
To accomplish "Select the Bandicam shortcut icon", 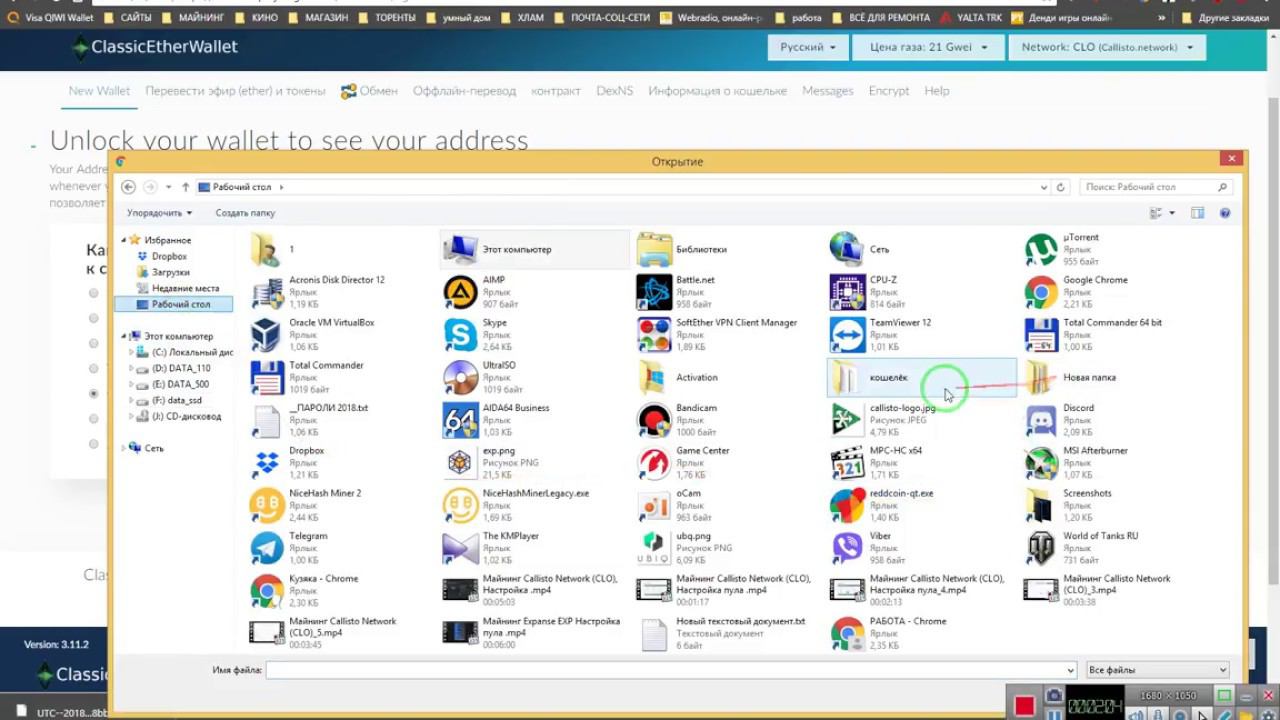I will pos(654,420).
